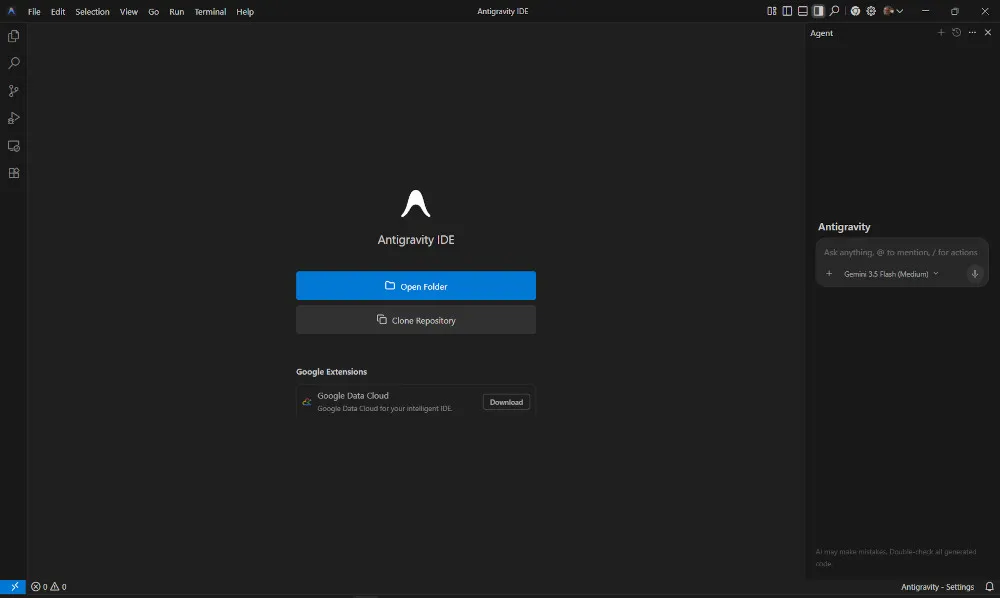The image size is (1000, 598).
Task: Open the account avatar dropdown
Action: 893,11
